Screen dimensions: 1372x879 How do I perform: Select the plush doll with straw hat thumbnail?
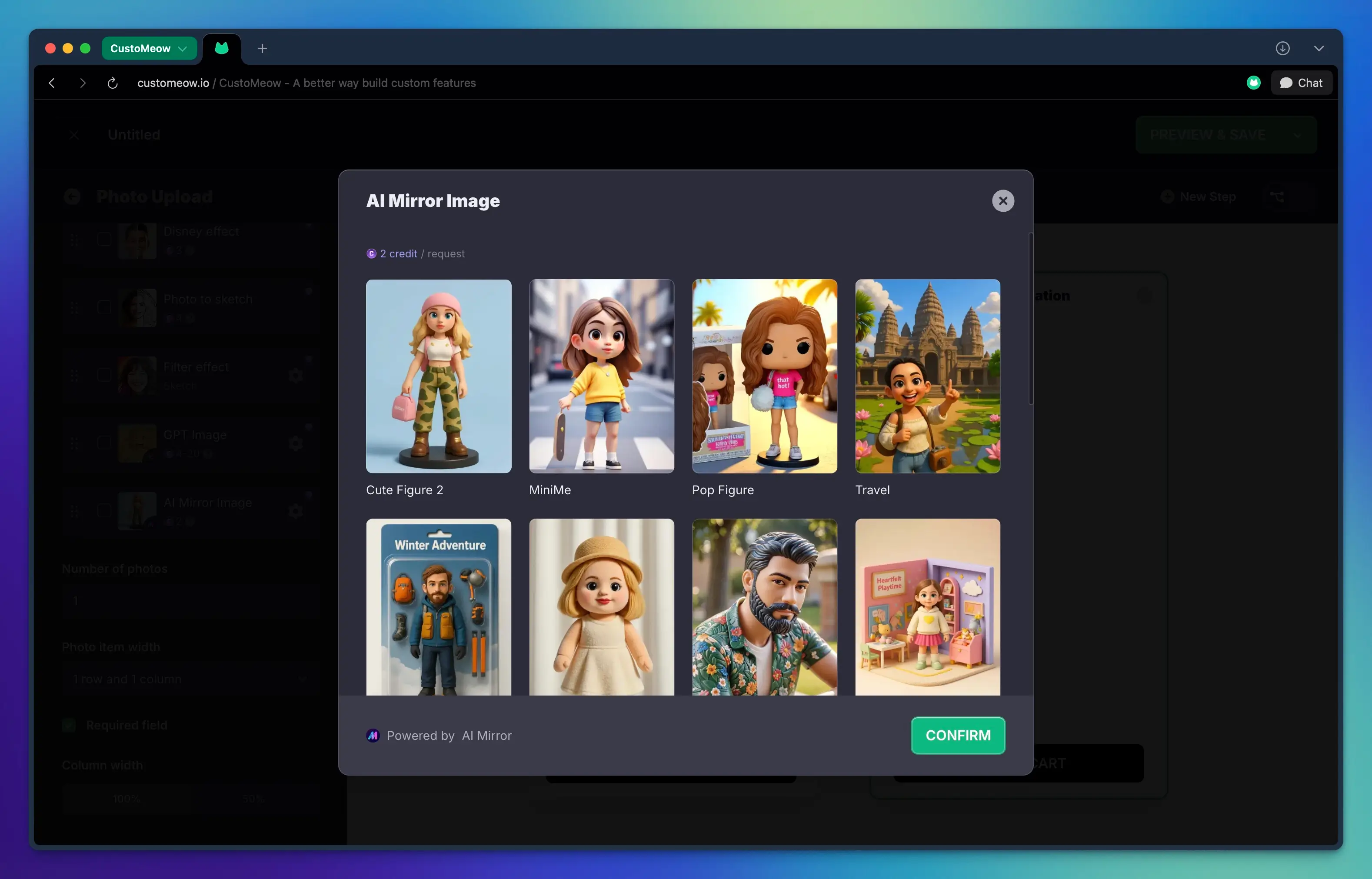coord(602,607)
